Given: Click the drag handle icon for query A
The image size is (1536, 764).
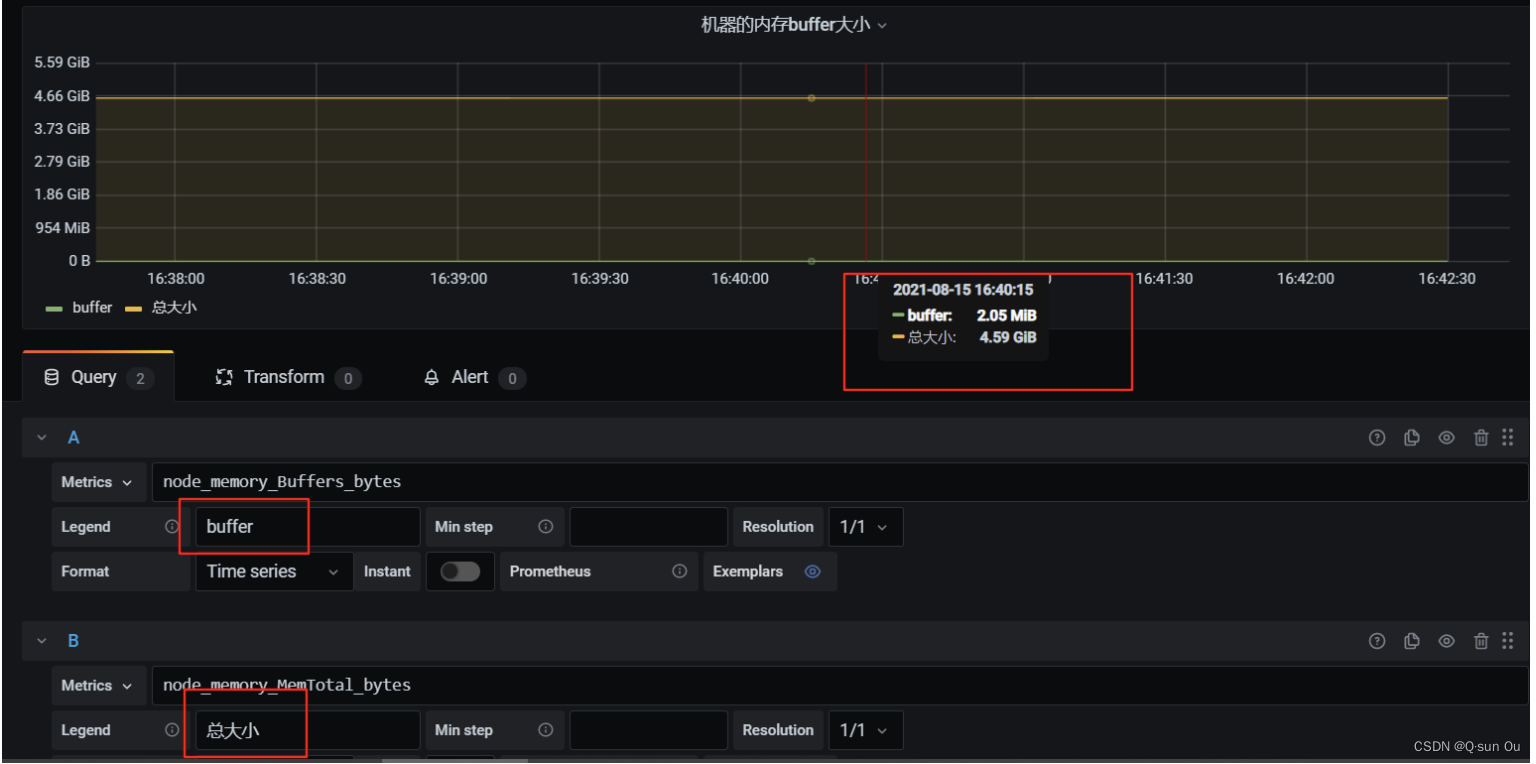Looking at the screenshot, I should coord(1508,437).
